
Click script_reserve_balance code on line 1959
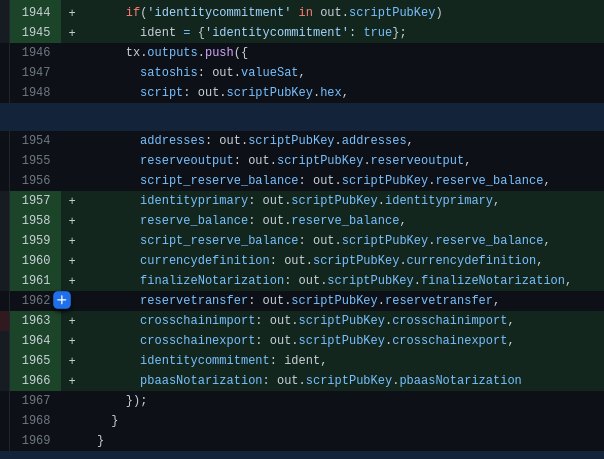point(344,240)
